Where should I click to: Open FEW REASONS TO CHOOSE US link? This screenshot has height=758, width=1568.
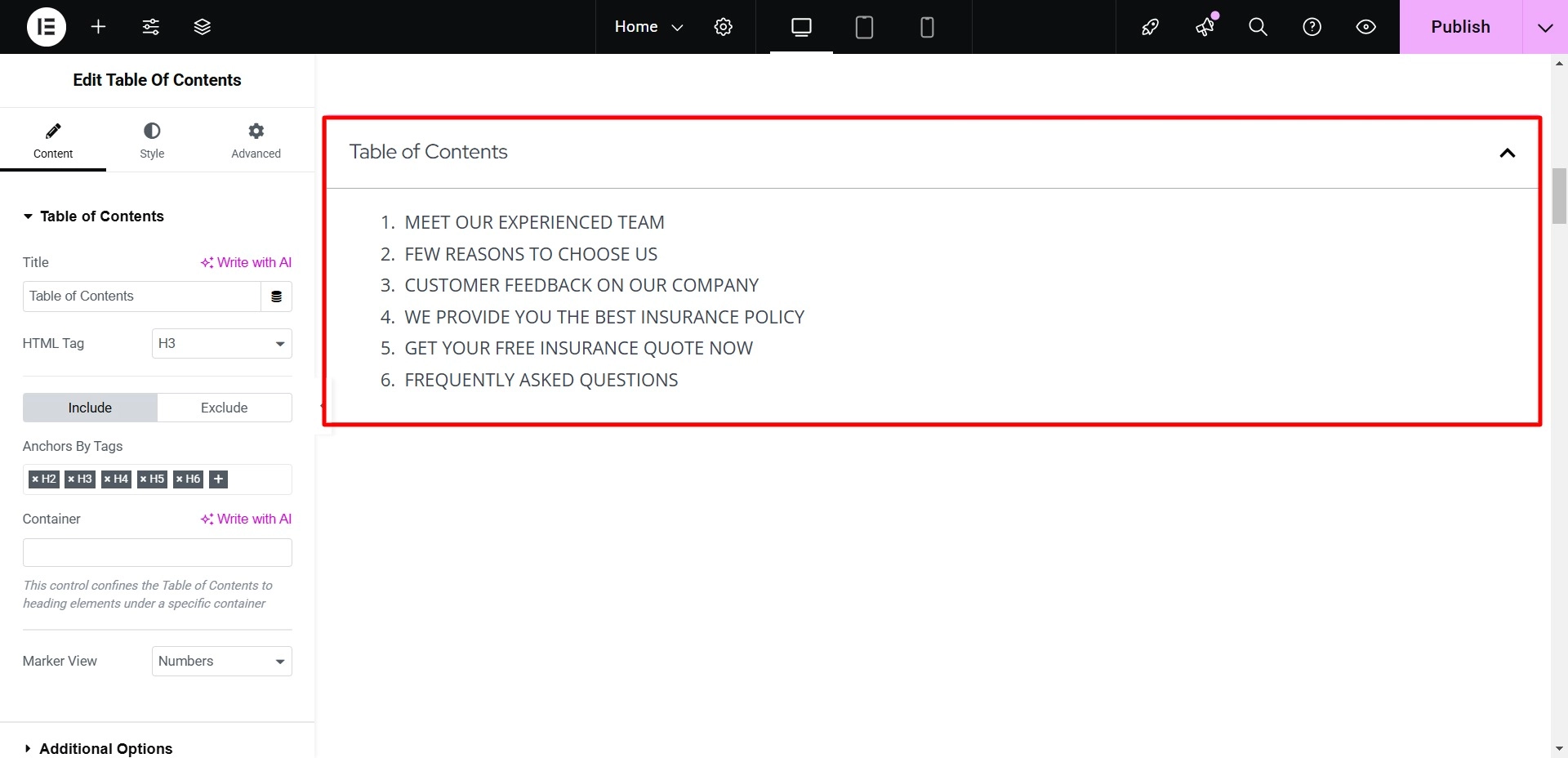(x=531, y=254)
